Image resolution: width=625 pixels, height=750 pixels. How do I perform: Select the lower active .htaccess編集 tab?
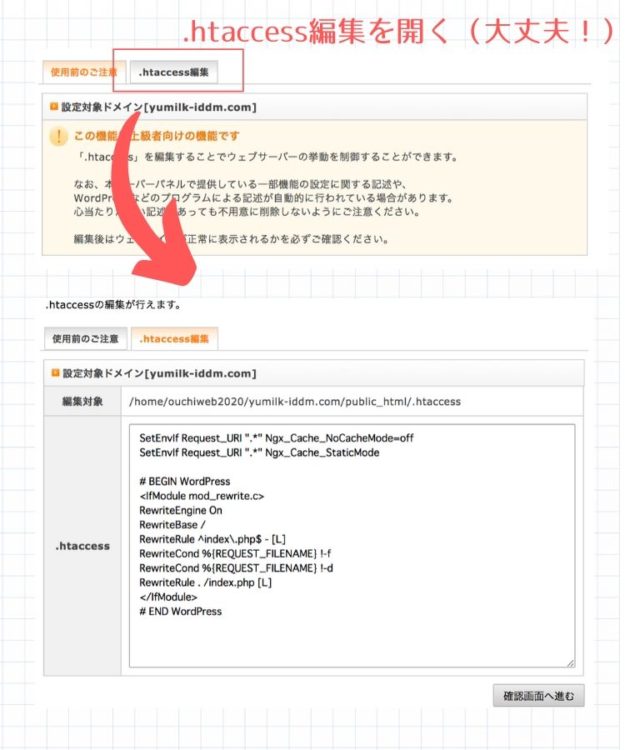click(x=174, y=339)
